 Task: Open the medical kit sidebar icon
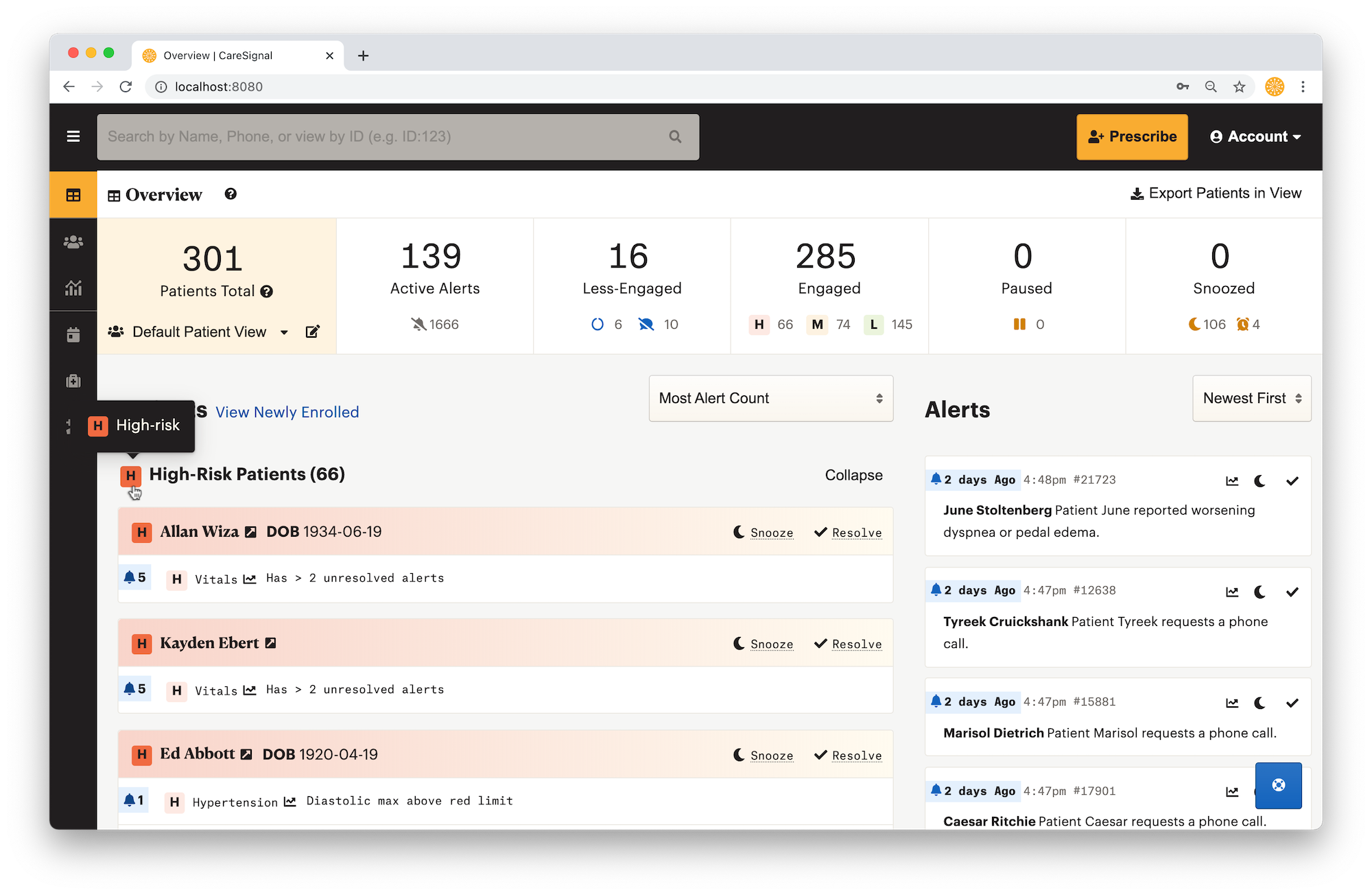73,381
